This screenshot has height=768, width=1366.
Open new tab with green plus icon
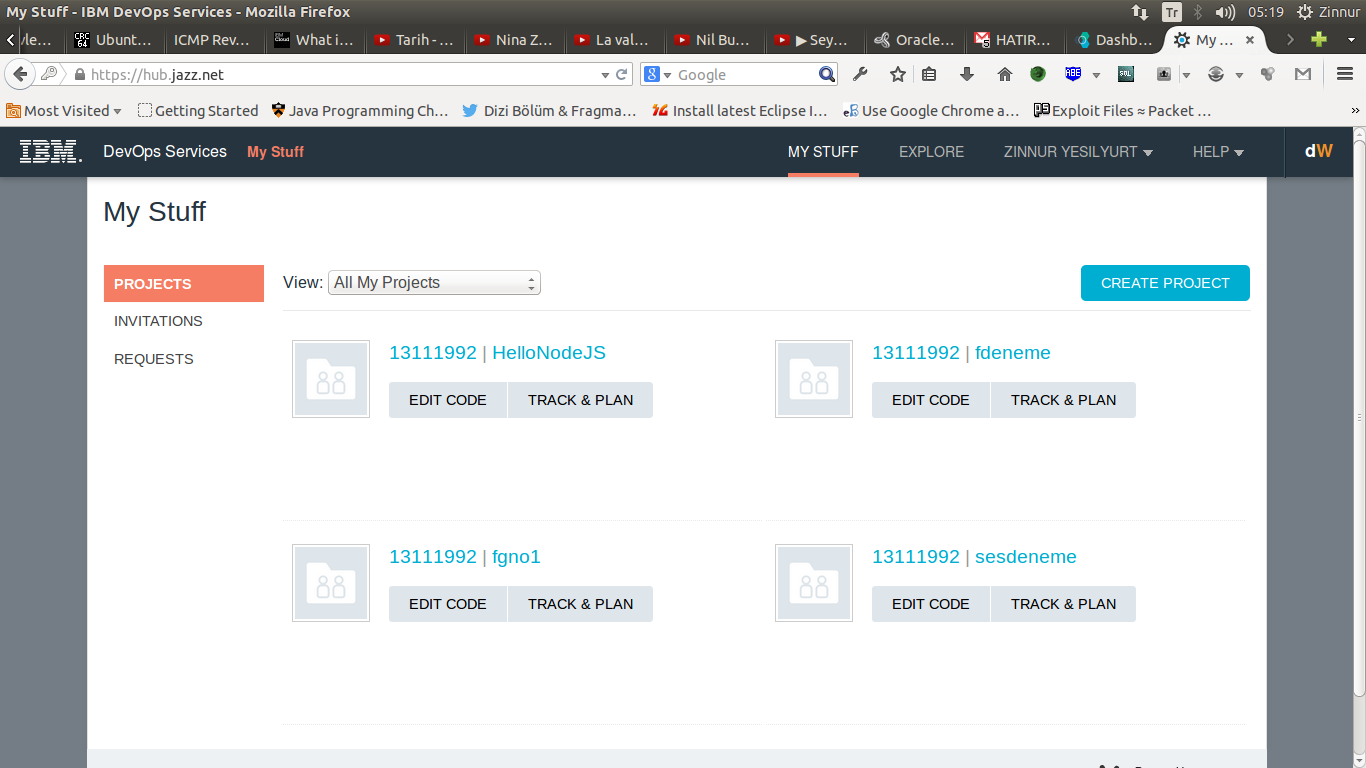1319,40
